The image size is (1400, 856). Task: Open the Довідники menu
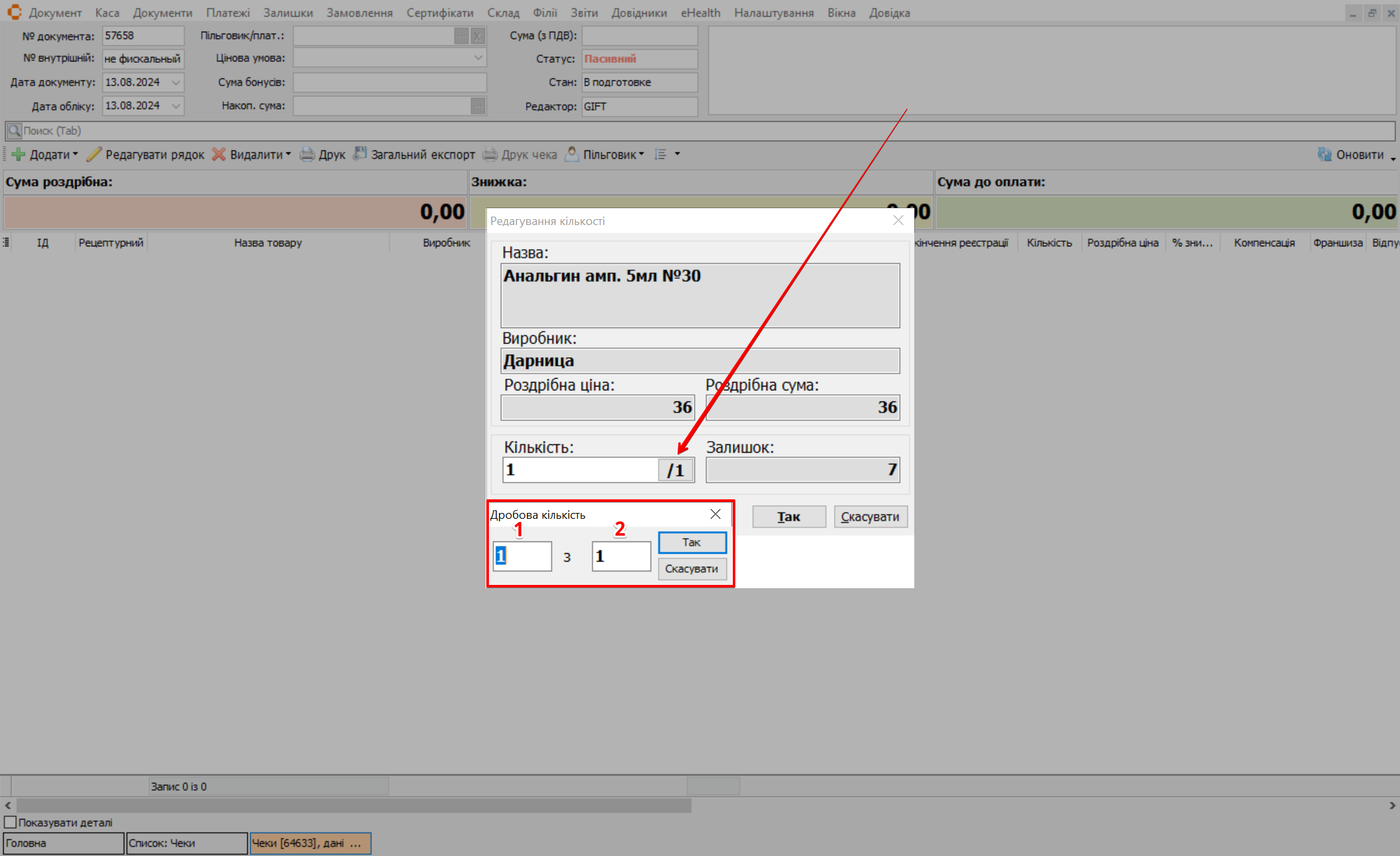[x=639, y=13]
